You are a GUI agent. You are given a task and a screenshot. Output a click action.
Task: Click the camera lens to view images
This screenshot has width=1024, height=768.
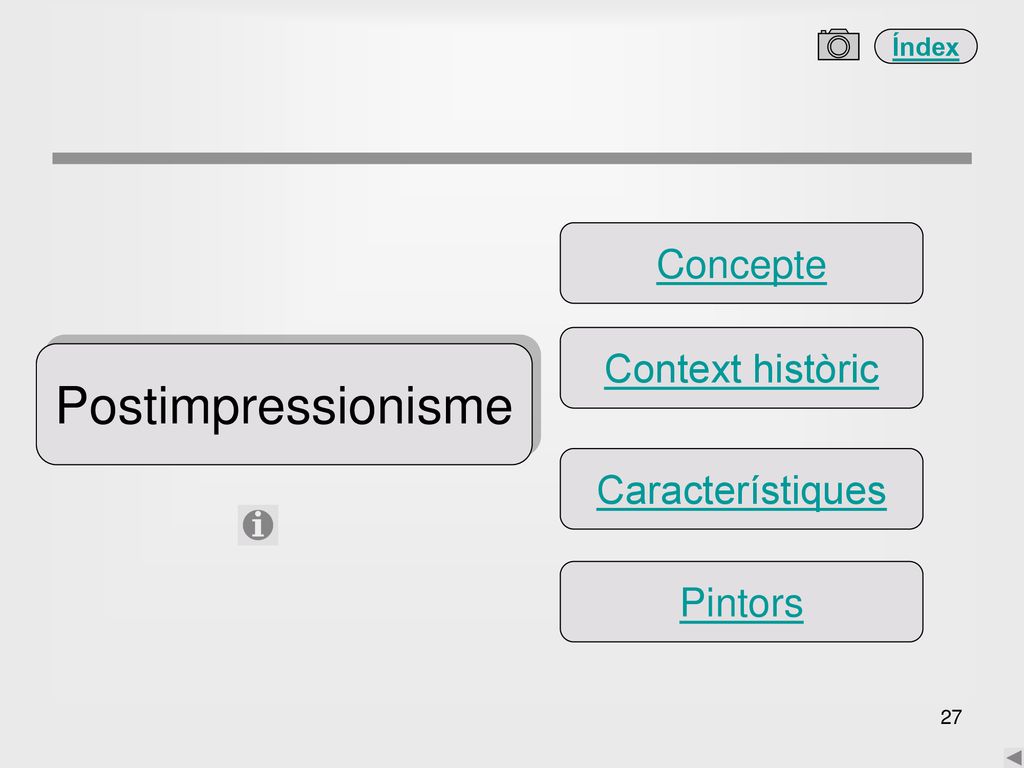point(838,46)
